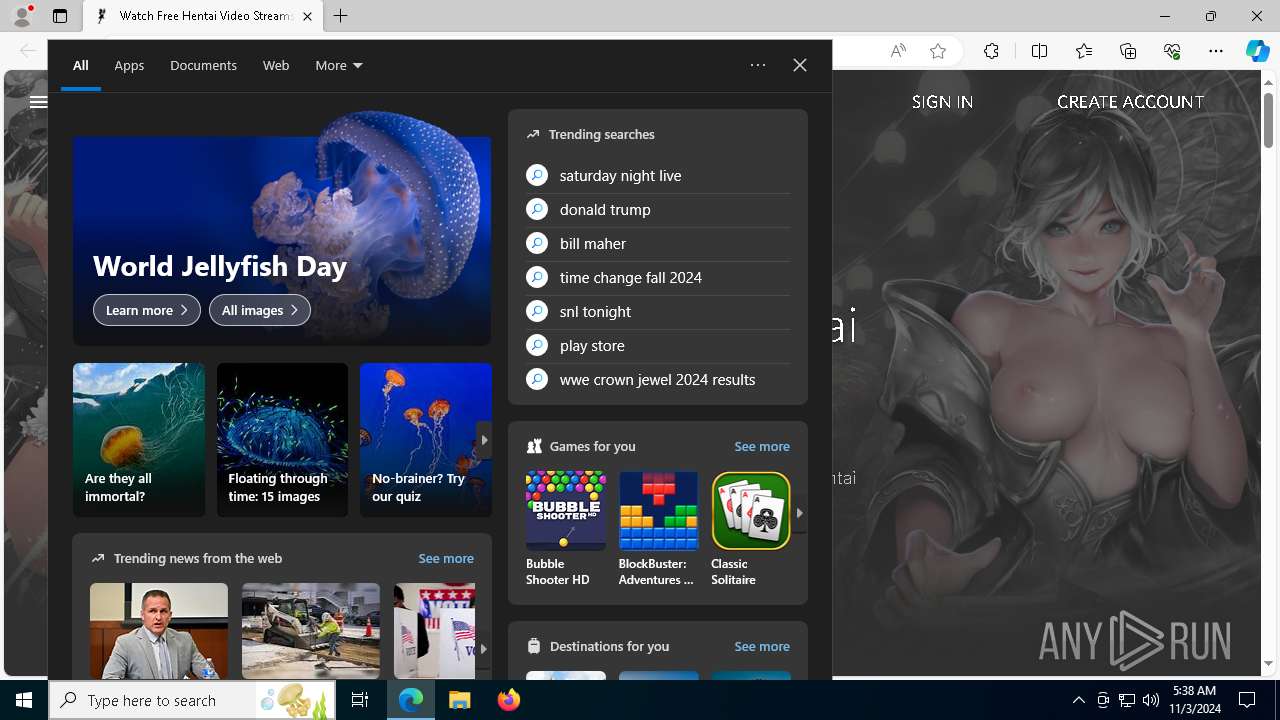Open the network icon in system tray
1280x720 pixels.
(1127, 700)
